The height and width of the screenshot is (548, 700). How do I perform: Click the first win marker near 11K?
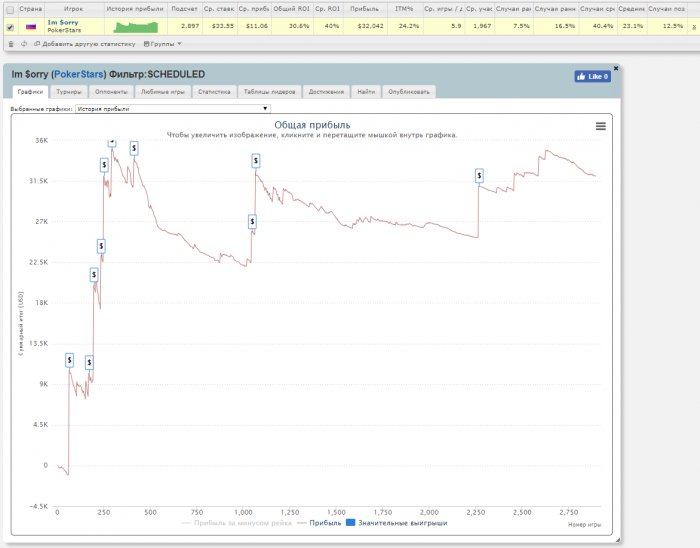coord(70,359)
